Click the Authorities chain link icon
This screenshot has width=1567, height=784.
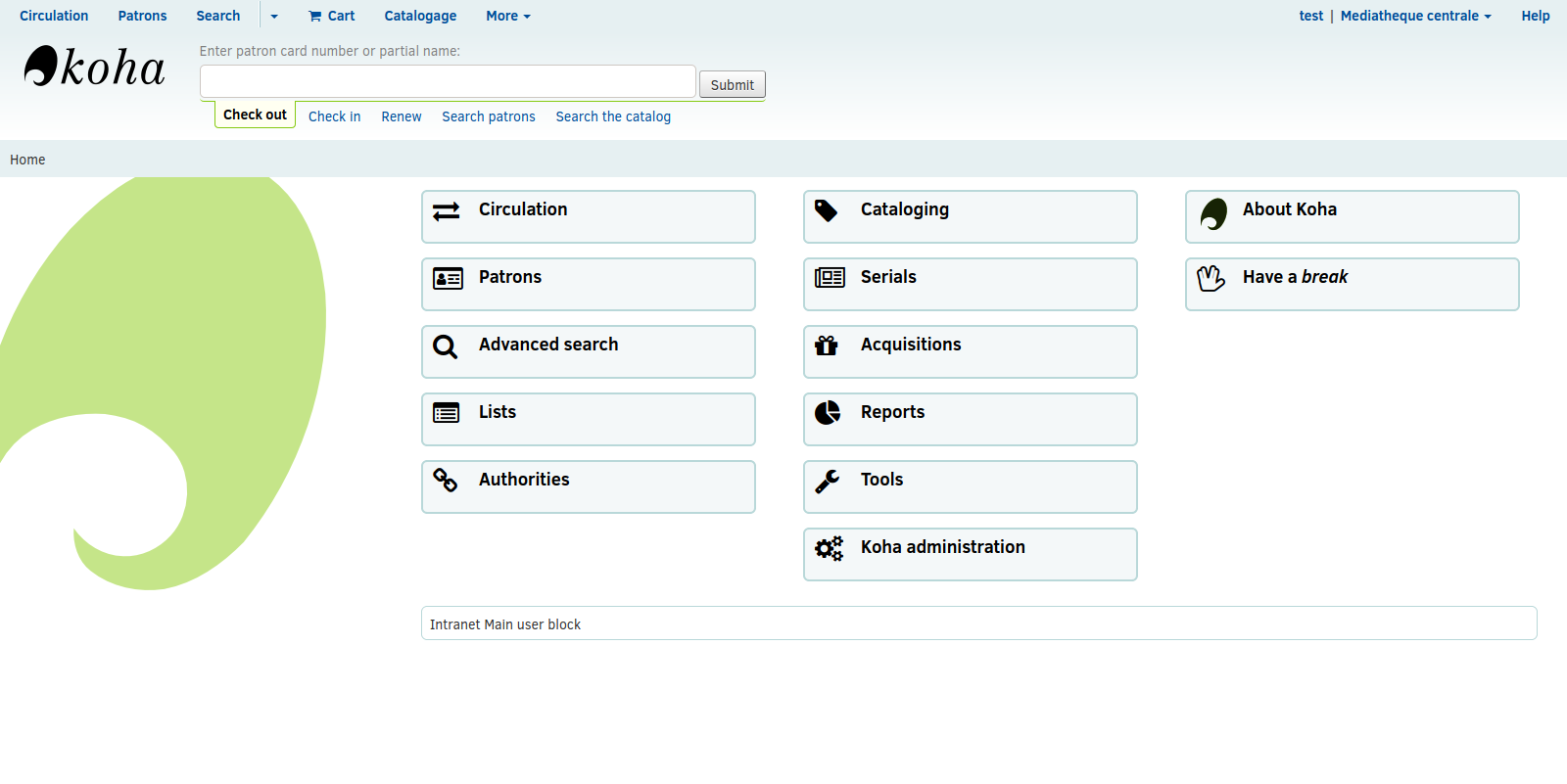(x=446, y=480)
